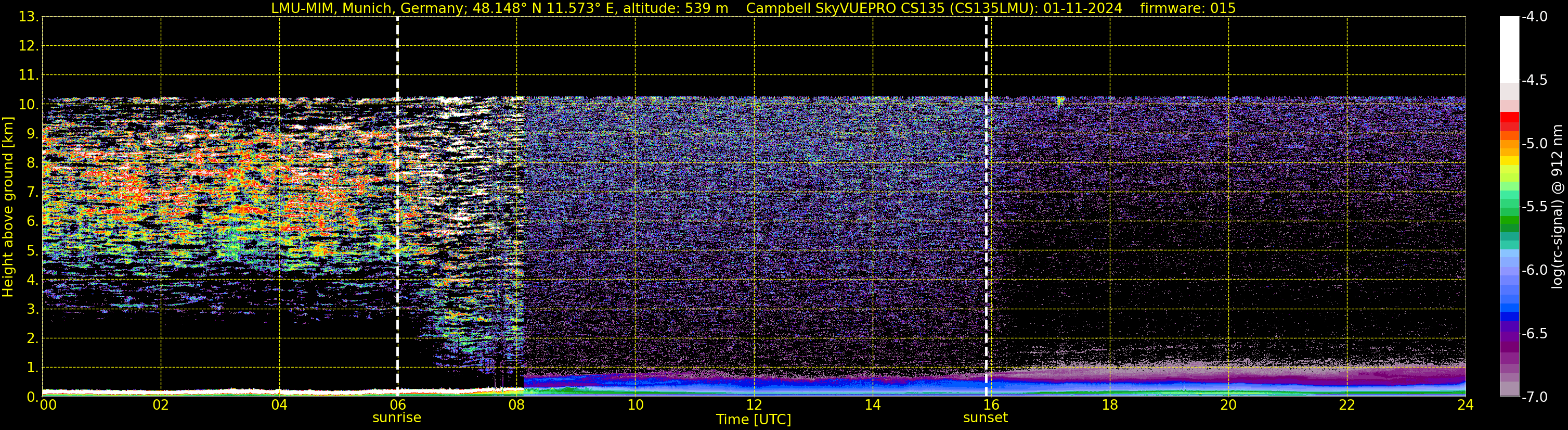Click the '6.' height axis tick label
1568x430 pixels.
click(x=32, y=222)
